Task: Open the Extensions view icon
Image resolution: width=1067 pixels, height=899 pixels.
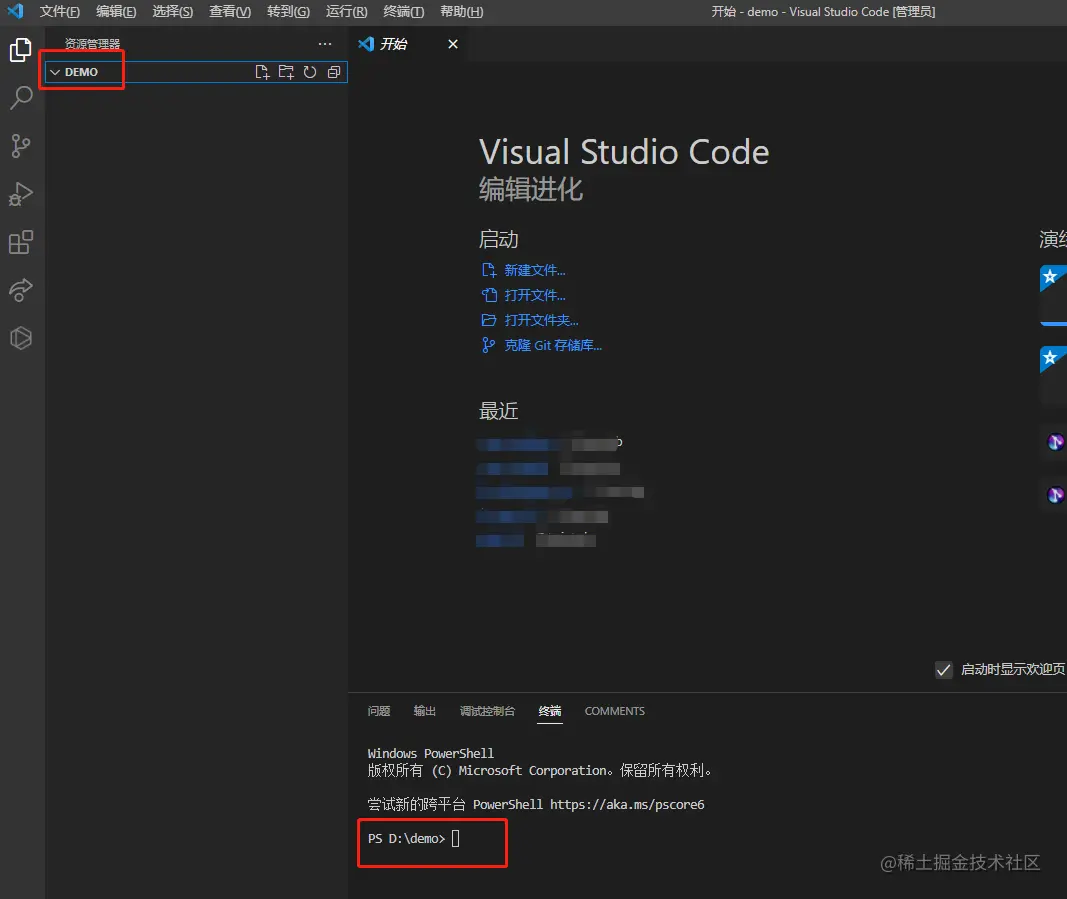Action: tap(20, 242)
